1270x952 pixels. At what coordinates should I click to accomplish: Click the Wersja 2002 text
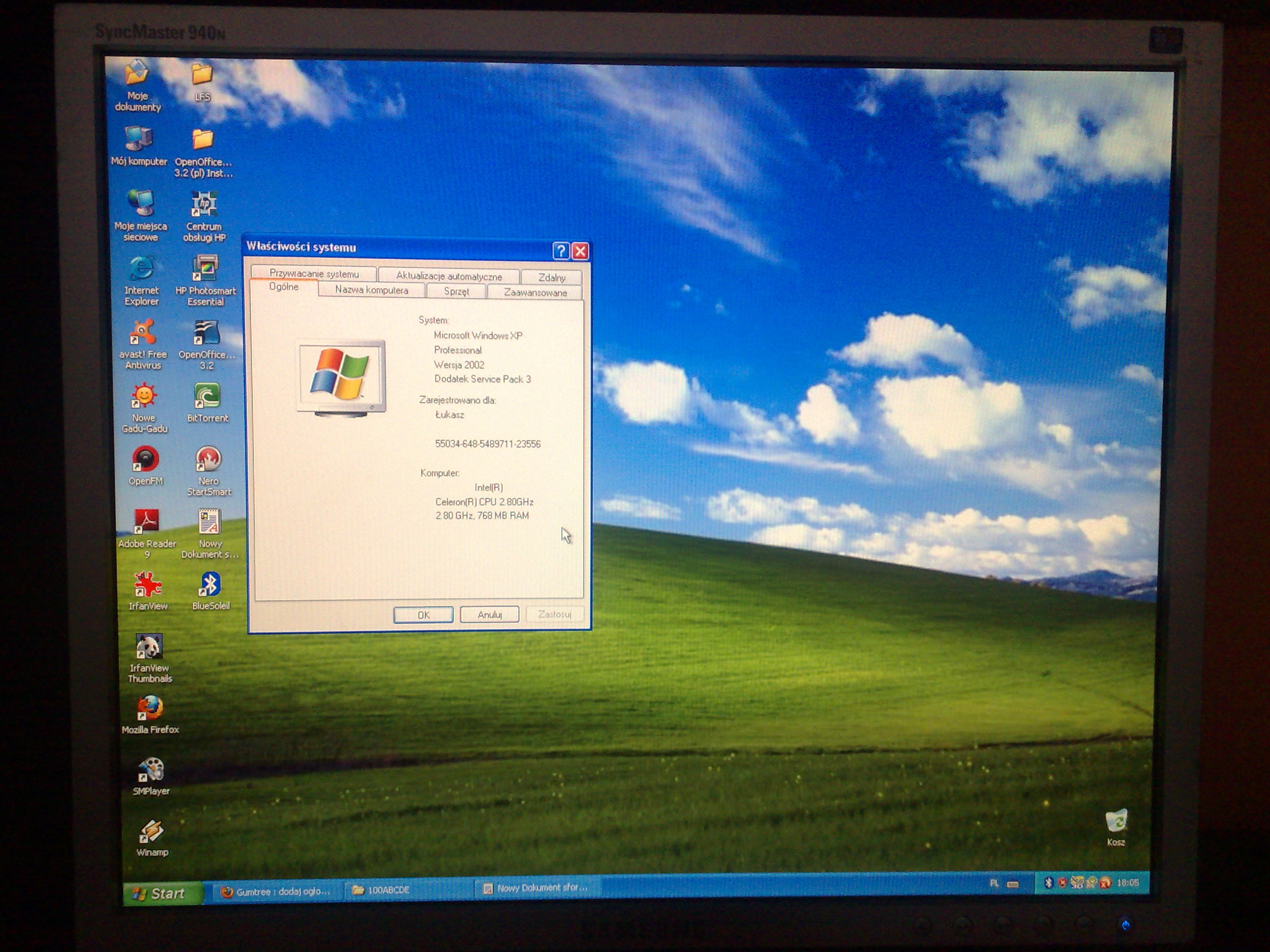(x=459, y=365)
